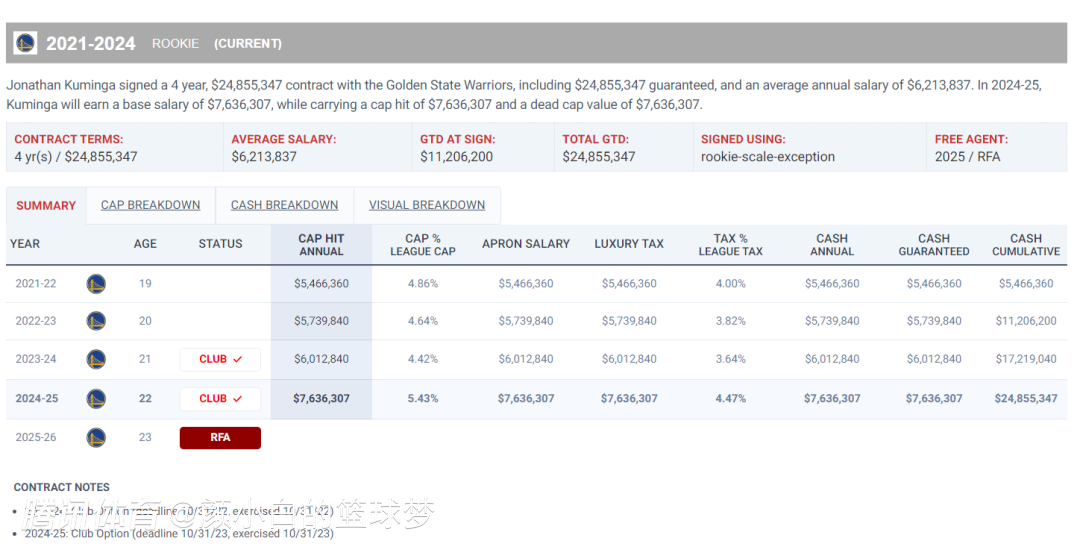Viewport: 1080px width, 550px height.
Task: Click the YEAR column header
Action: coord(25,244)
